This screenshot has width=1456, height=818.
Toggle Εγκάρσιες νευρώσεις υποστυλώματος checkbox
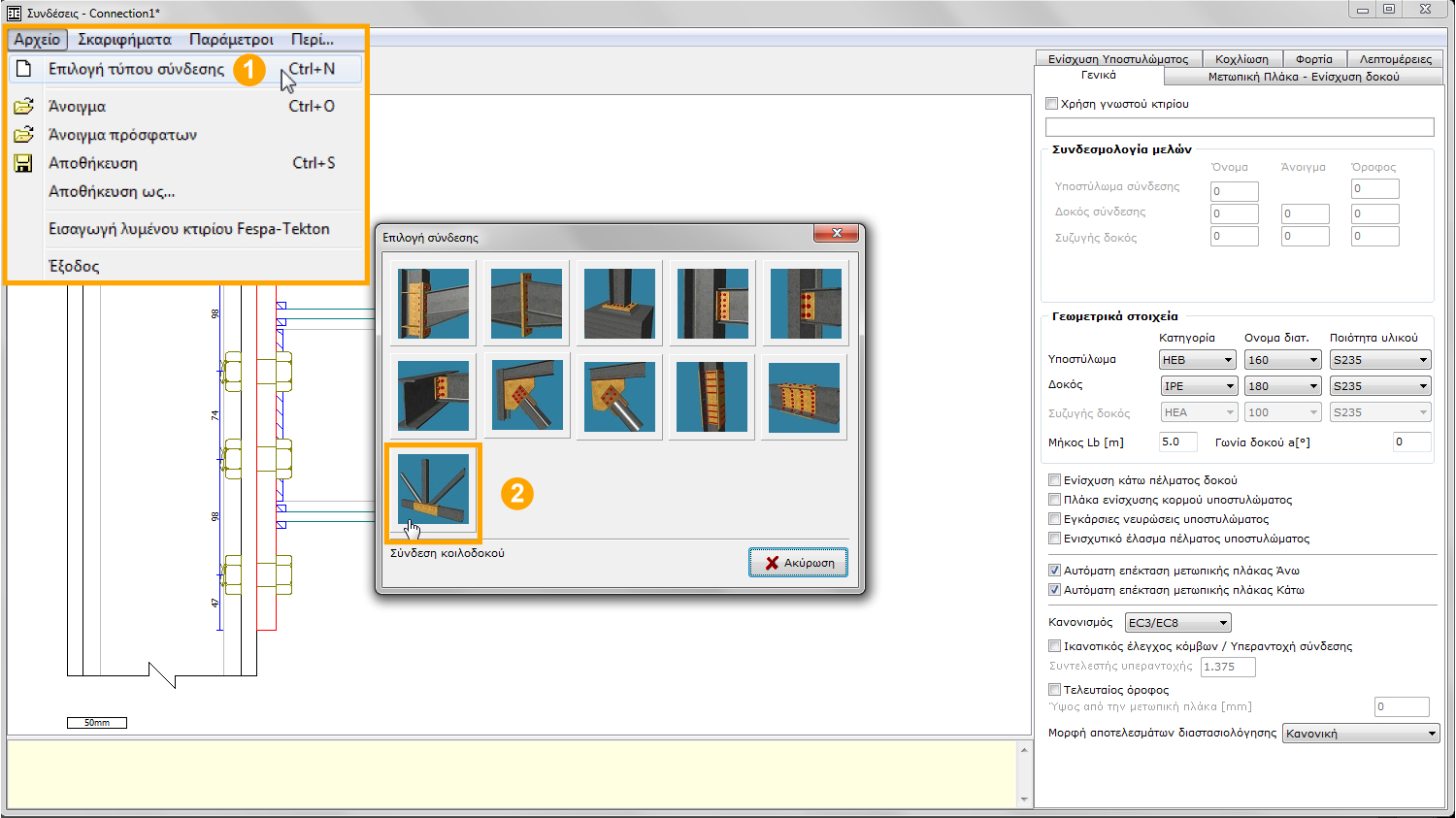click(x=1055, y=519)
